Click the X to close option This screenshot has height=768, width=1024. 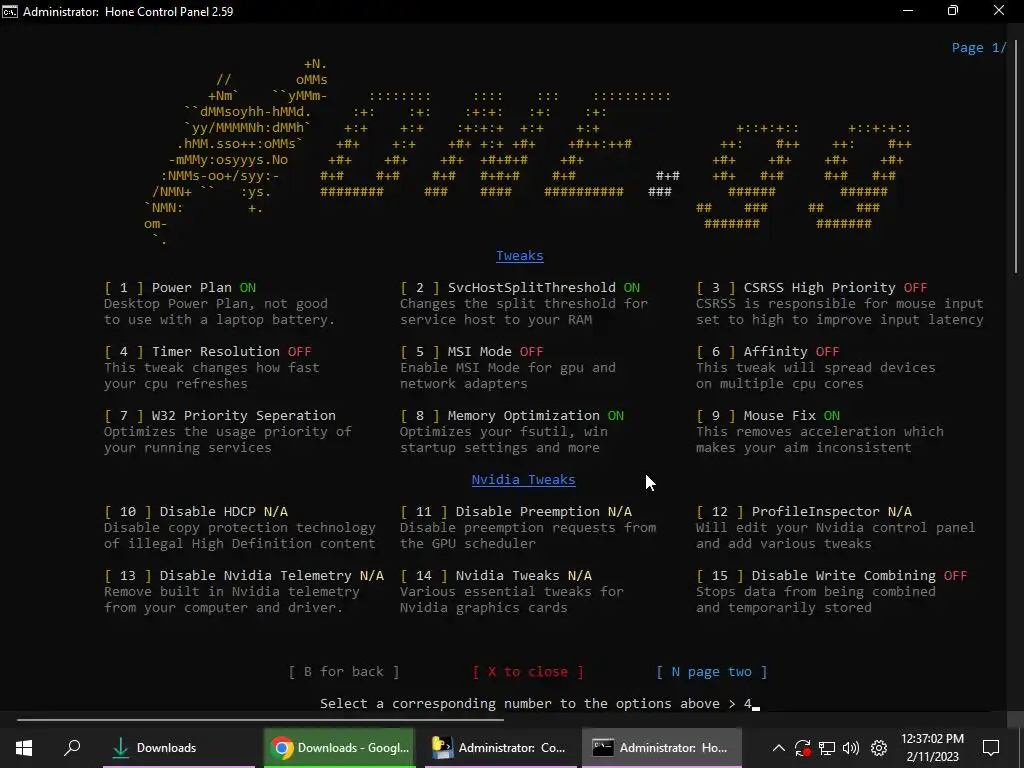pos(528,671)
